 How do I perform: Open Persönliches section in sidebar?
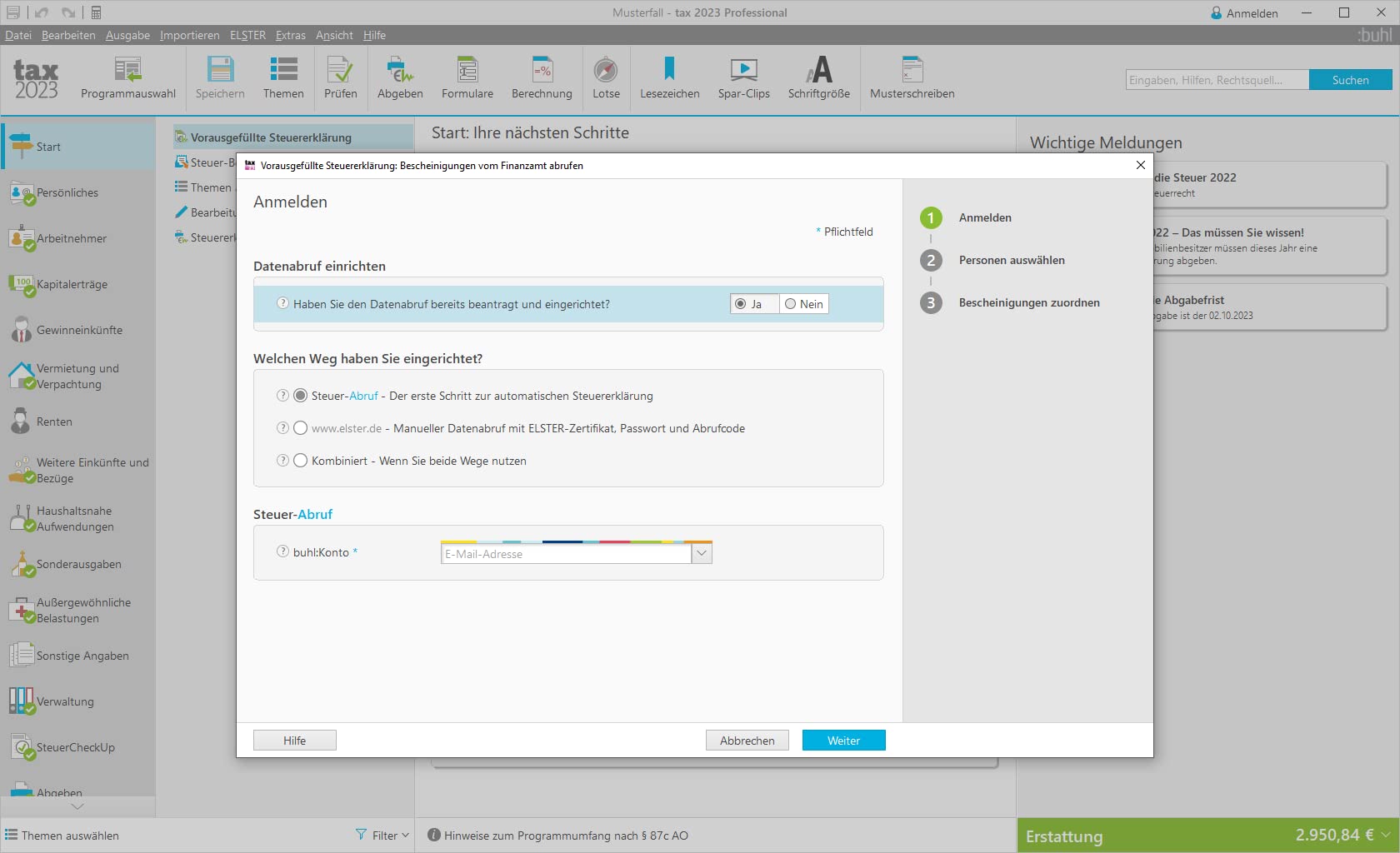tap(78, 192)
